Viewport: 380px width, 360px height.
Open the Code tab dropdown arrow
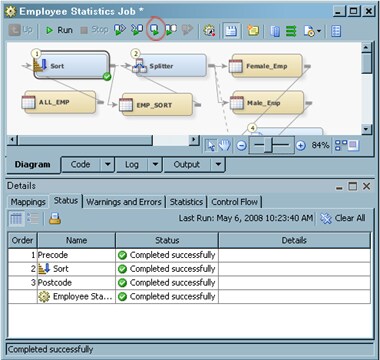[x=107, y=165]
